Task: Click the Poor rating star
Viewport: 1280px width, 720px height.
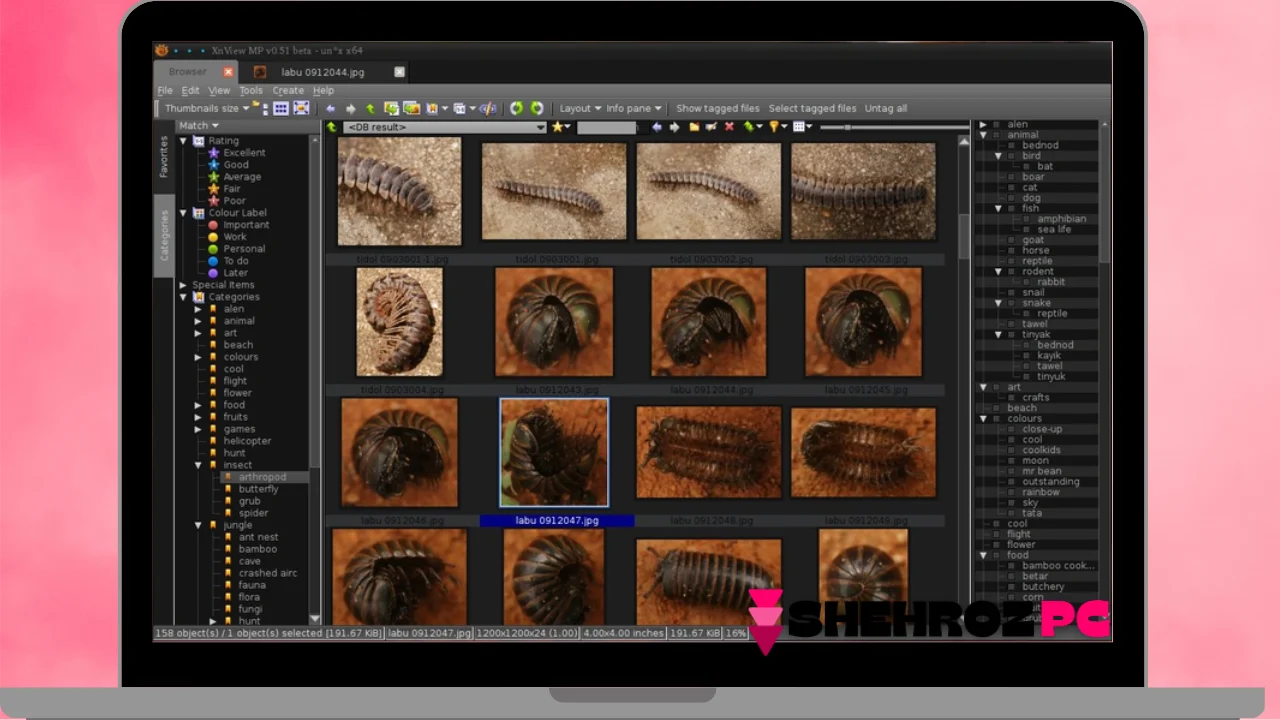Action: click(x=213, y=201)
